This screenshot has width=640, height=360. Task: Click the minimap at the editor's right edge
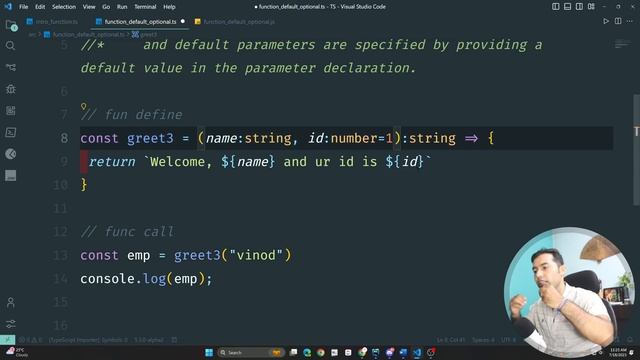[x=622, y=44]
